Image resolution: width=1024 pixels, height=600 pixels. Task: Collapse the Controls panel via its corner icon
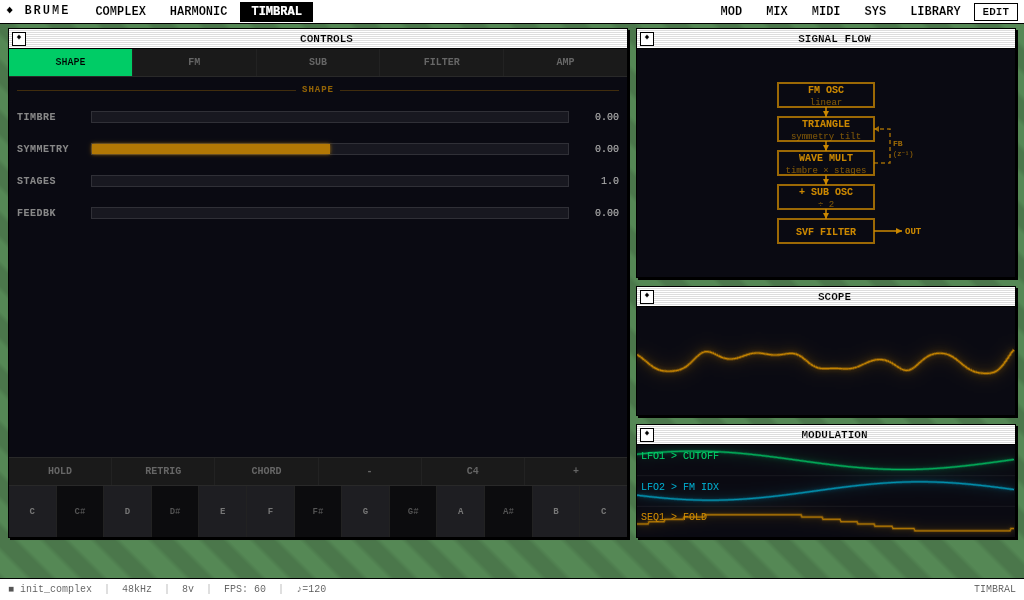pyautogui.click(x=19, y=39)
